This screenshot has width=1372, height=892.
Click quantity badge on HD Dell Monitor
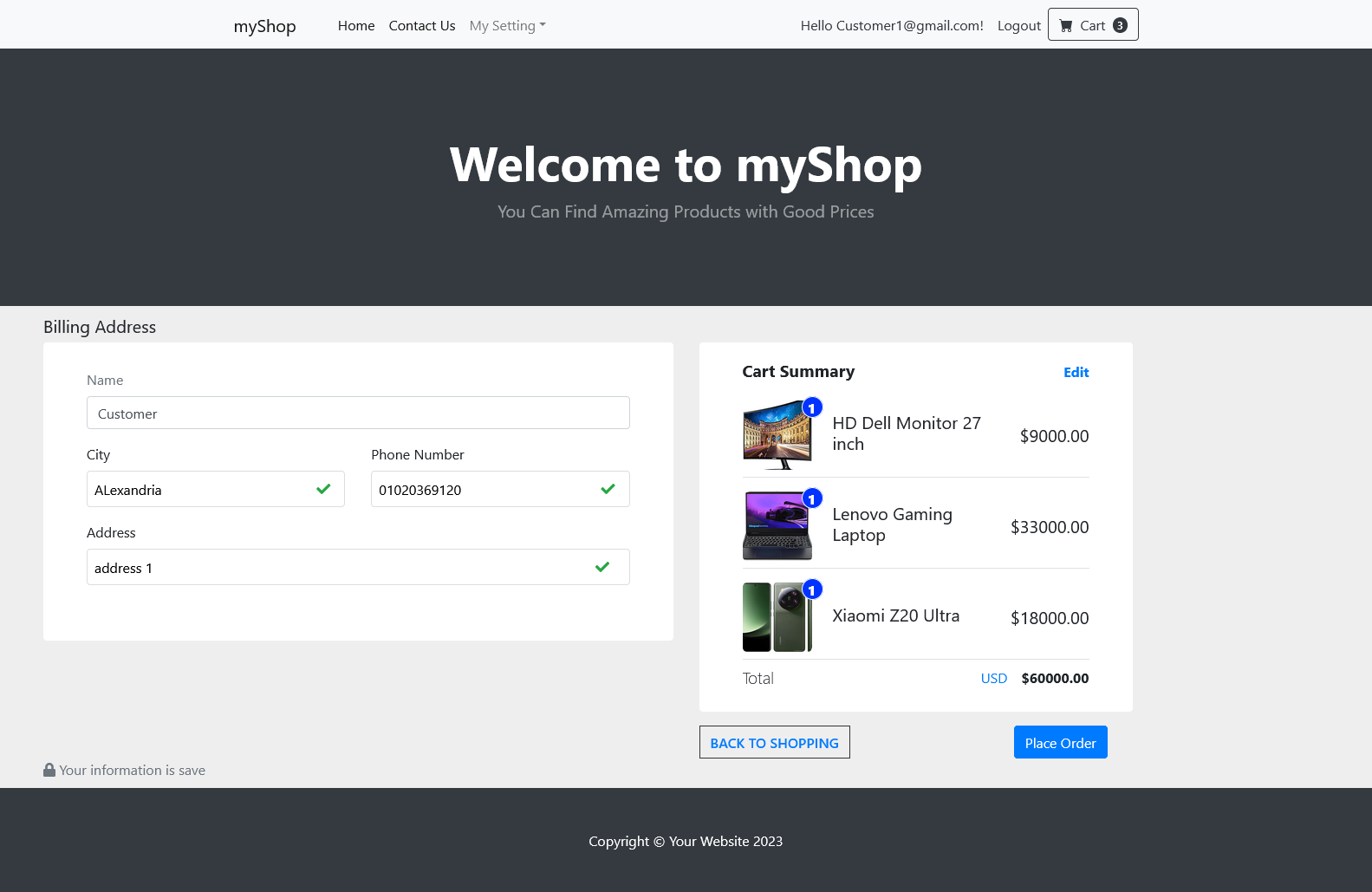[812, 407]
